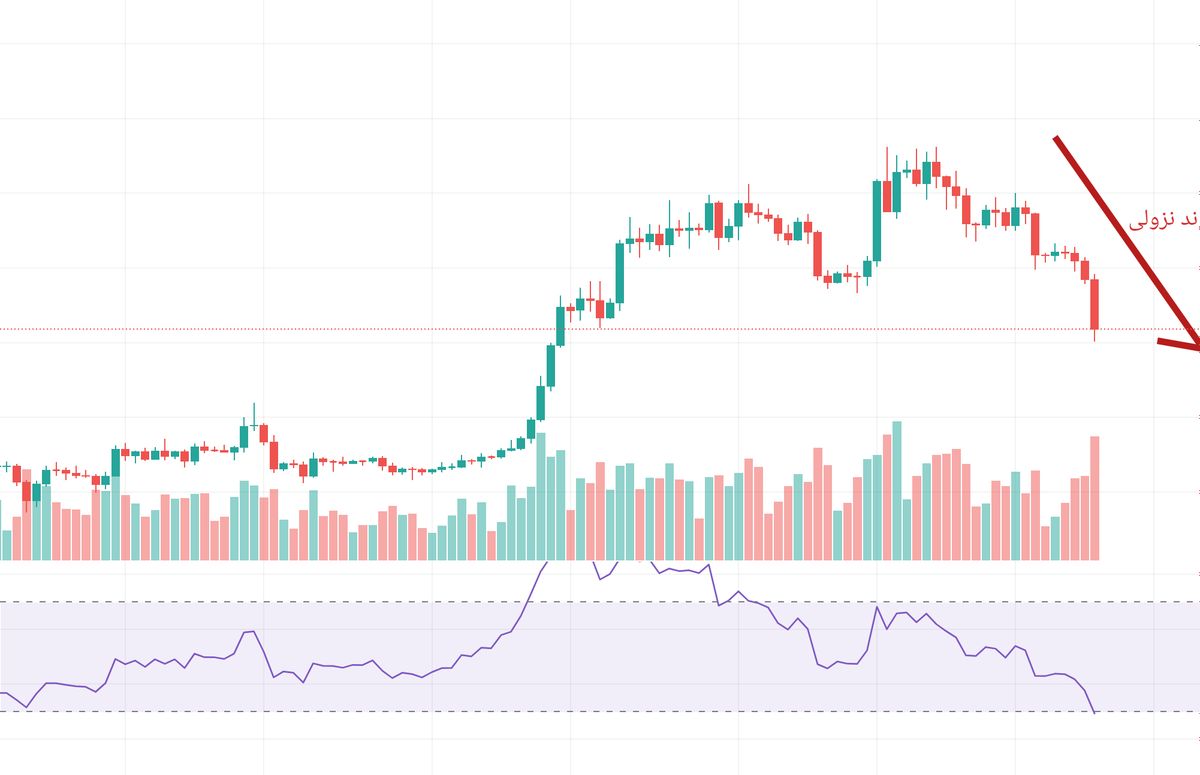Click the lower dashed RSI threshold line
This screenshot has height=775, width=1200.
pyautogui.click(x=300, y=711)
